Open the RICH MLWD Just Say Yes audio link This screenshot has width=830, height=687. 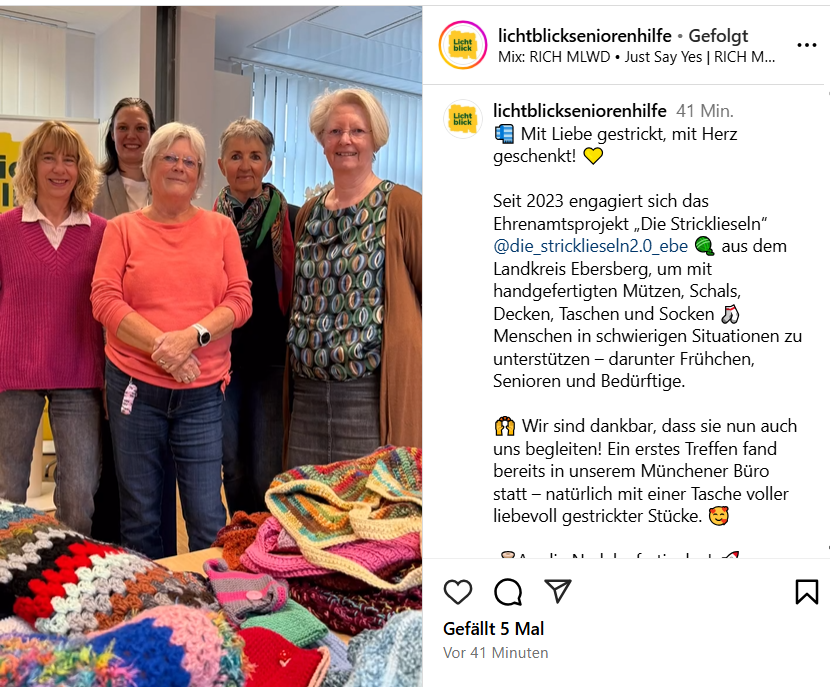637,57
